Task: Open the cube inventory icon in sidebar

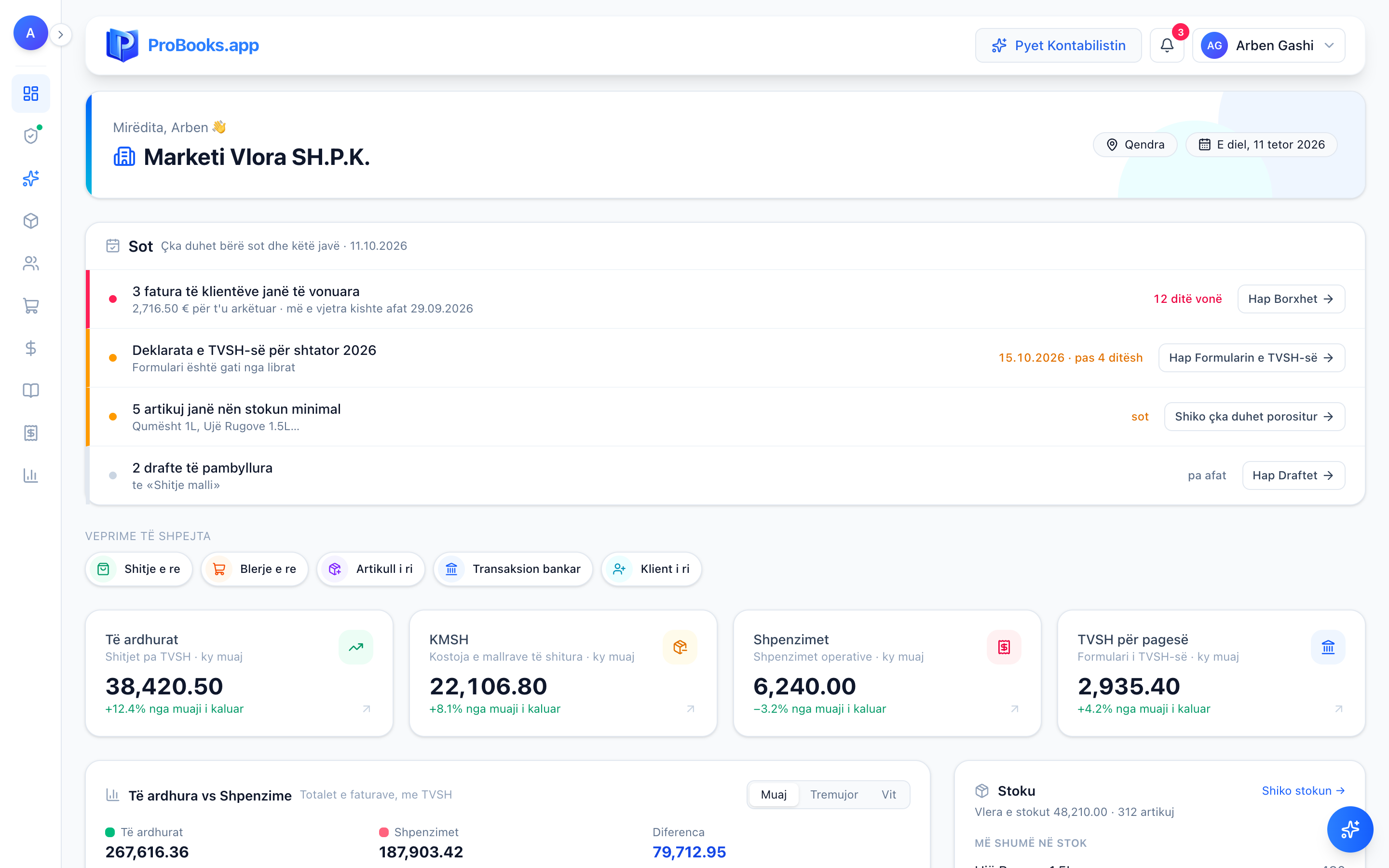Action: coord(30,221)
